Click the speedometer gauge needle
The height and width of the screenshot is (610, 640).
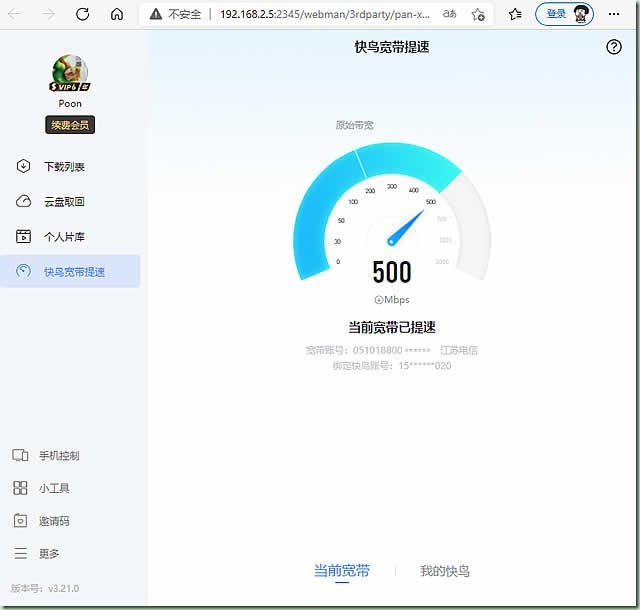tap(405, 228)
